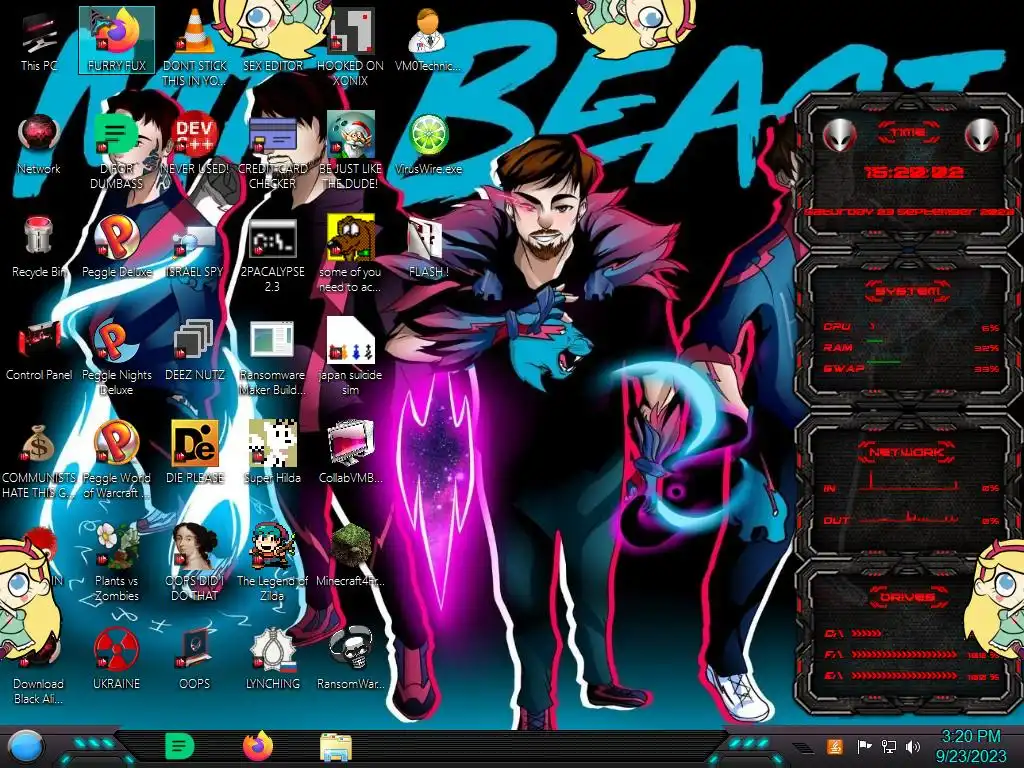
Task: Open Ransomware Maker Build... icon
Action: click(x=272, y=357)
